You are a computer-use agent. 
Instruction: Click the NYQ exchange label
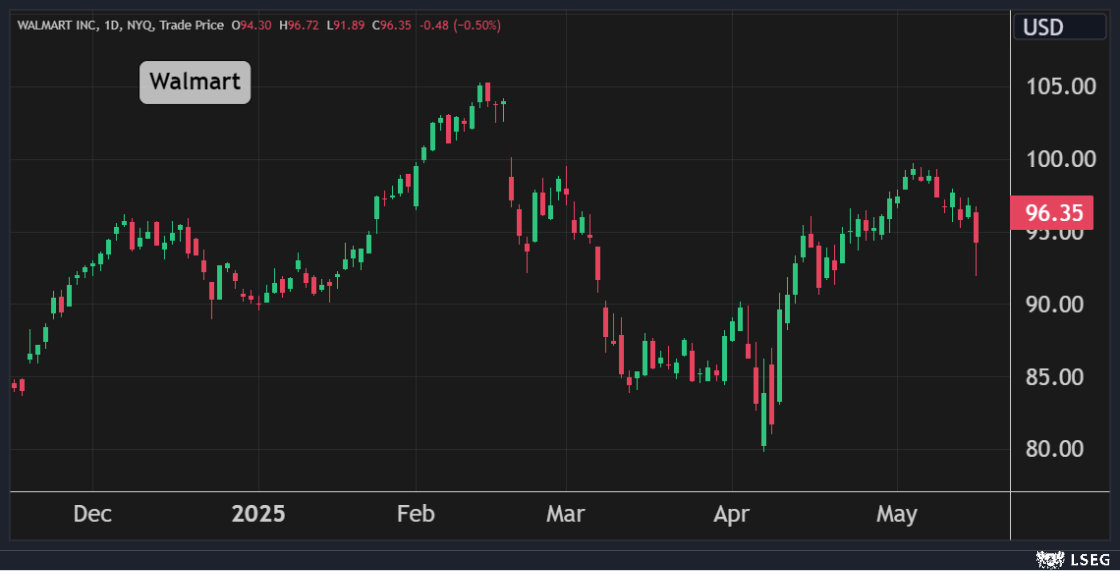click(140, 24)
